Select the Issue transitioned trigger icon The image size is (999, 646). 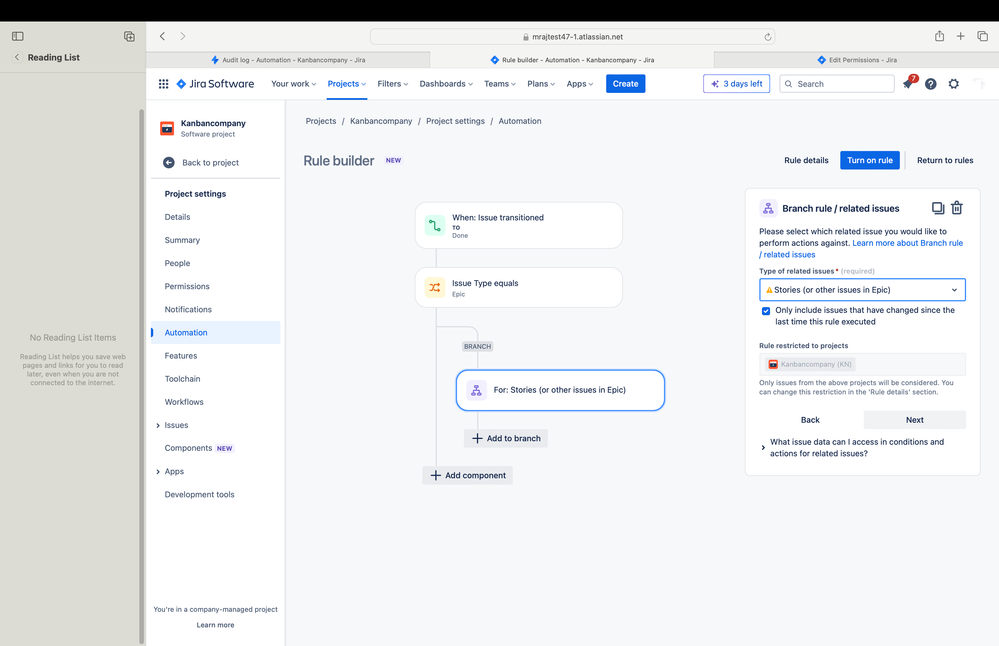(435, 226)
